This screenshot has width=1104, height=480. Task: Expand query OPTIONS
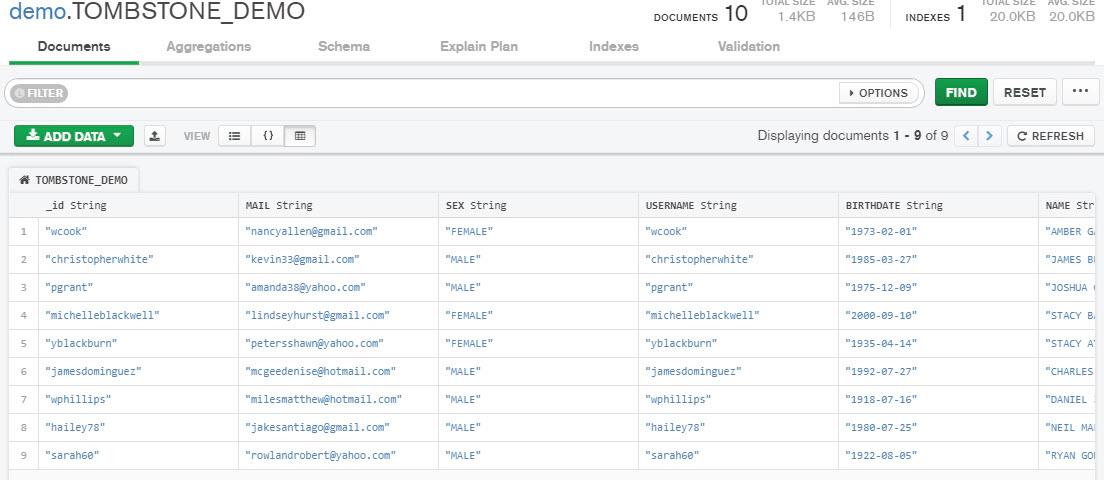point(878,93)
